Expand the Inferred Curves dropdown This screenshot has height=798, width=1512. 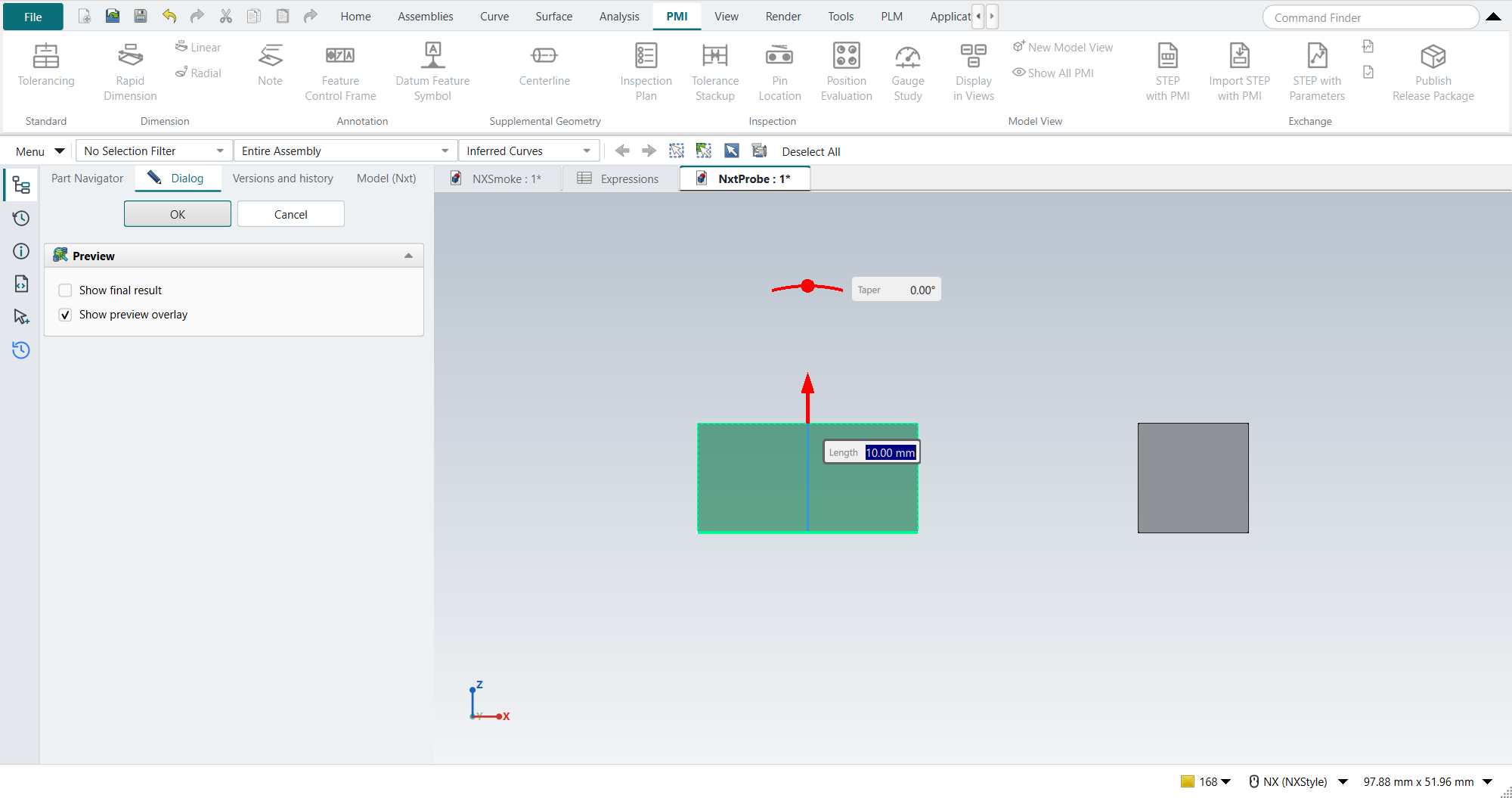(x=529, y=151)
